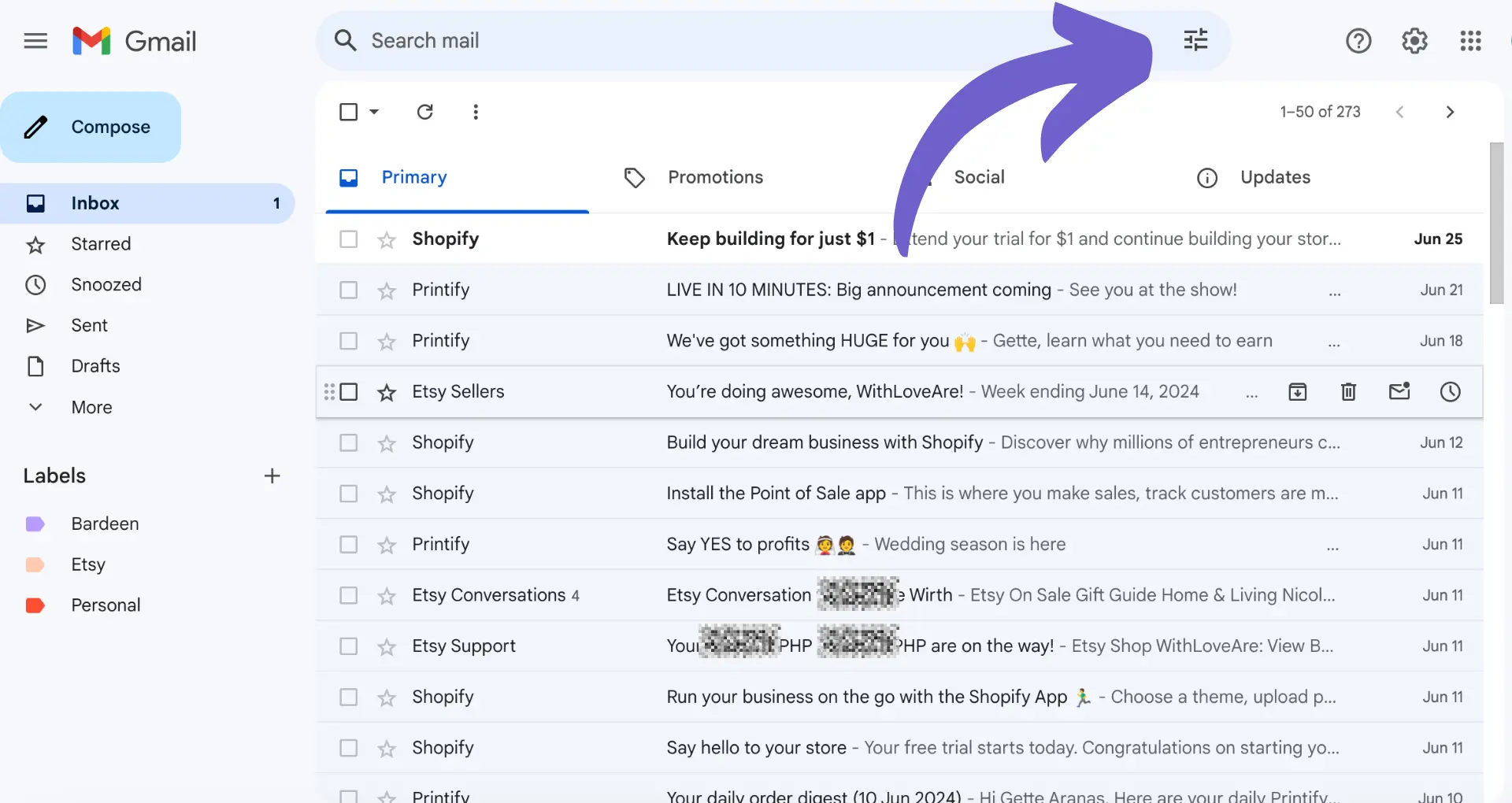This screenshot has width=1512, height=803.
Task: Select the Shopify Keep building email checkbox
Action: pos(348,239)
